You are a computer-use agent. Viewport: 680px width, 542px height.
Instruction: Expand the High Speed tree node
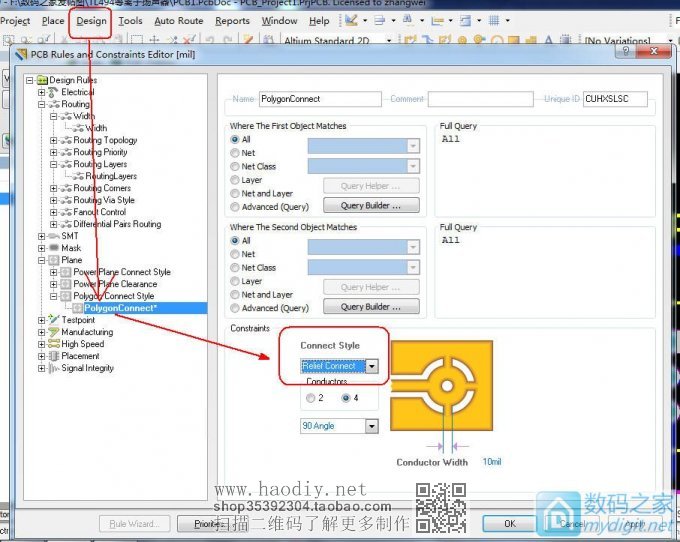click(42, 344)
